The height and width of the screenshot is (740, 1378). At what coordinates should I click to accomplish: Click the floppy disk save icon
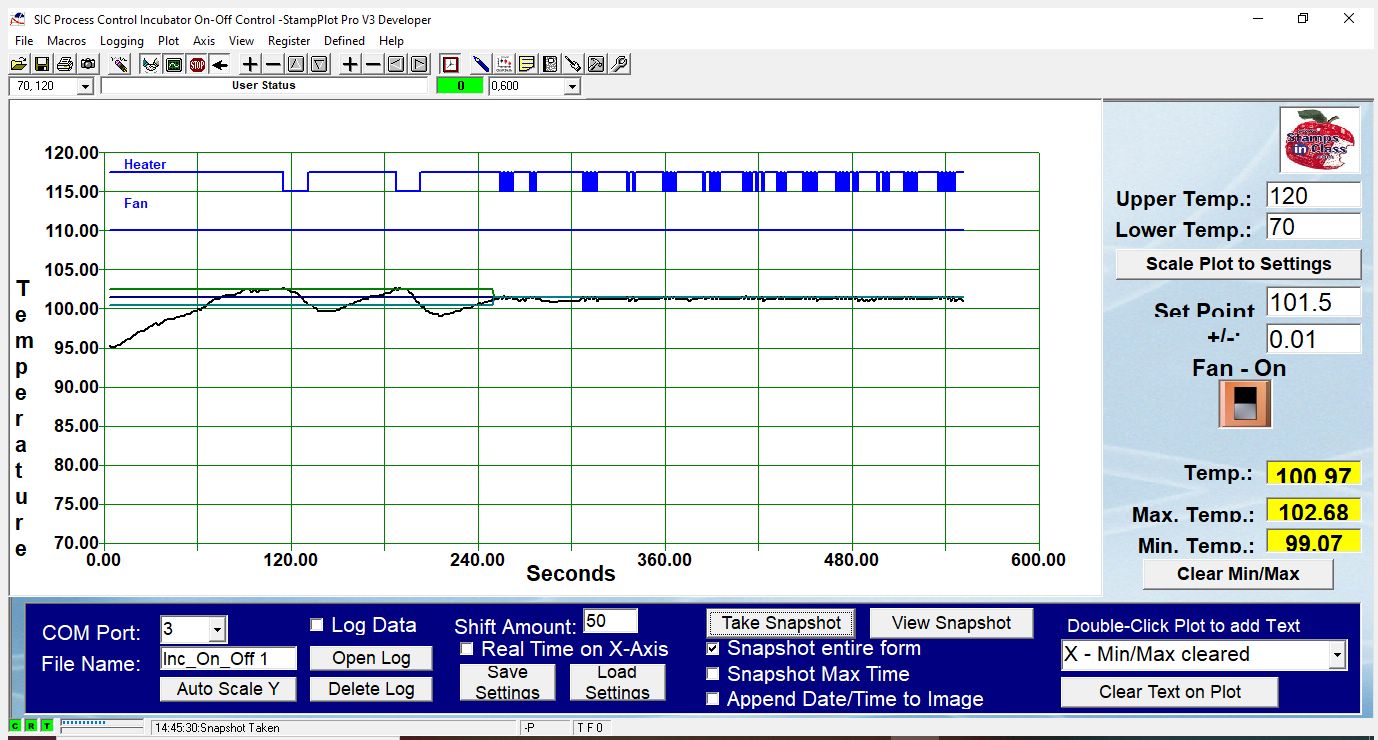click(41, 64)
